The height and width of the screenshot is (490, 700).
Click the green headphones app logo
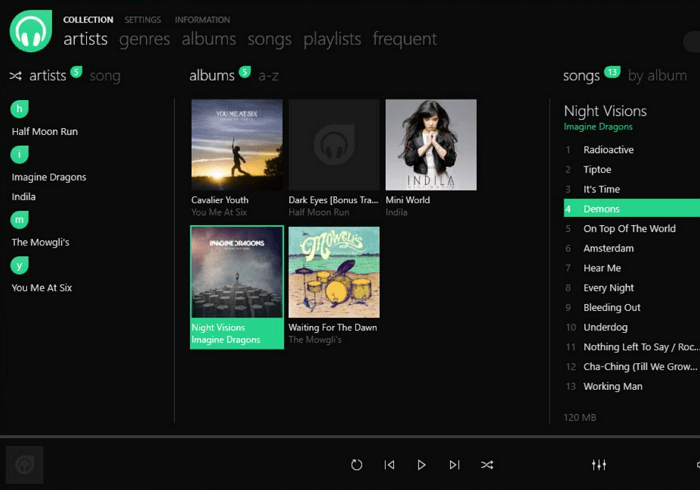tap(30, 30)
